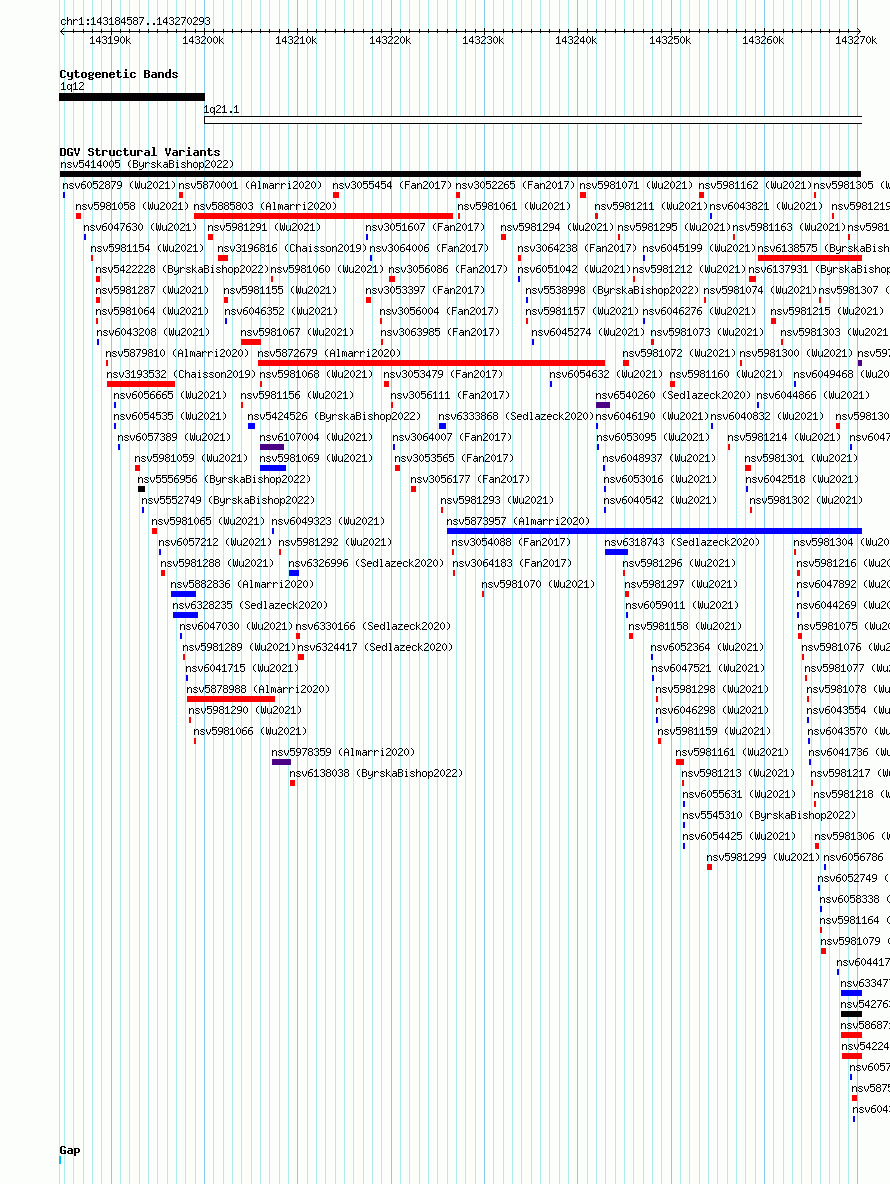The height and width of the screenshot is (1184, 890).
Task: Click nsv6328235 blue variant bar
Action: [x=186, y=615]
